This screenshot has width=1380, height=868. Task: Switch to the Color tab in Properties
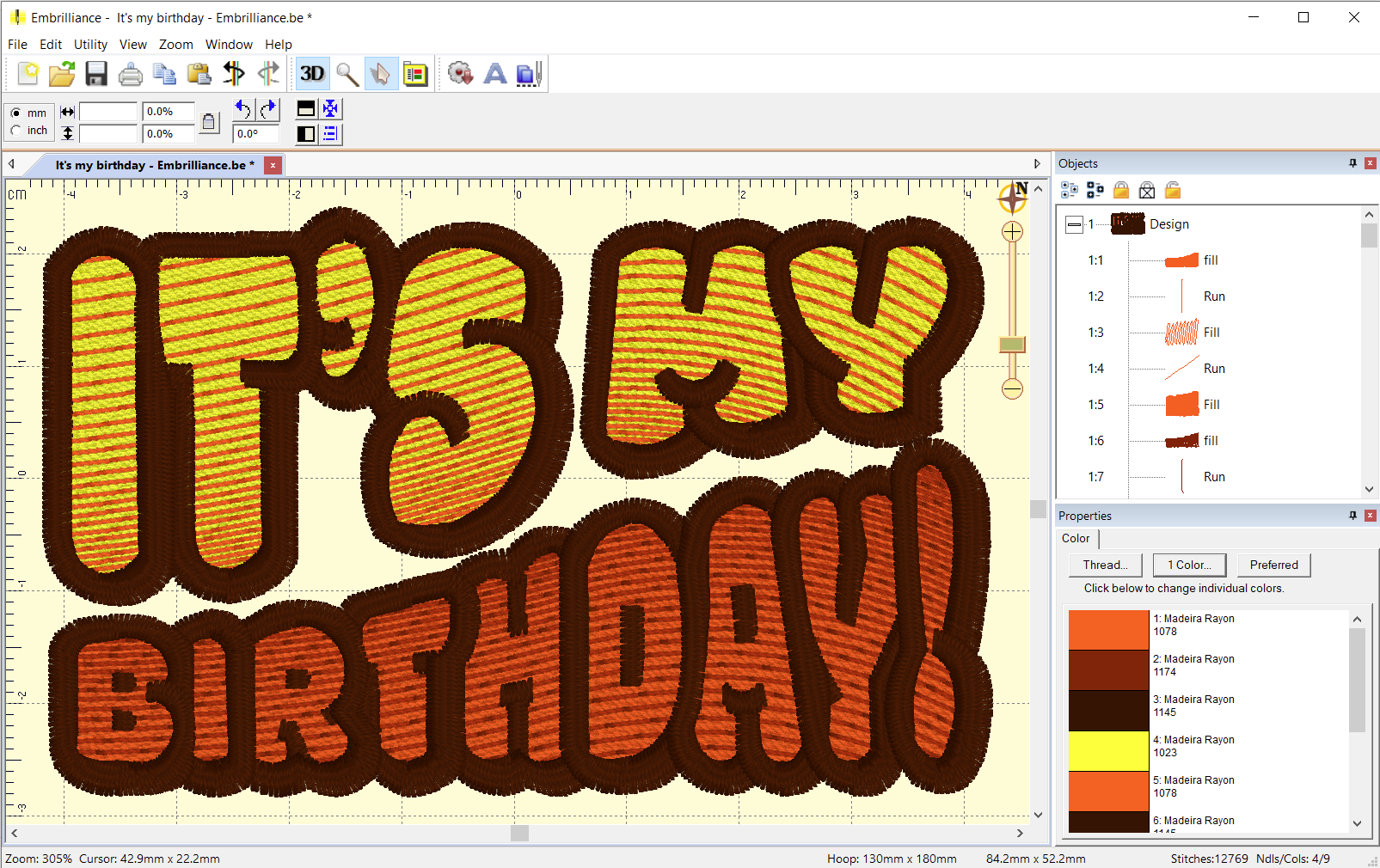pos(1076,538)
